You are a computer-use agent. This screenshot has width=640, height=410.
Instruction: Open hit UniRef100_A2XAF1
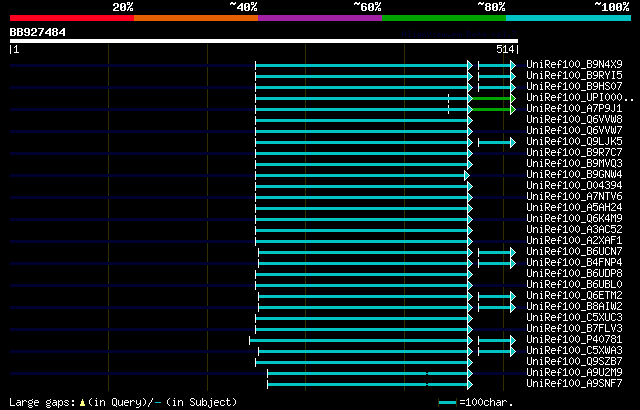coord(574,241)
